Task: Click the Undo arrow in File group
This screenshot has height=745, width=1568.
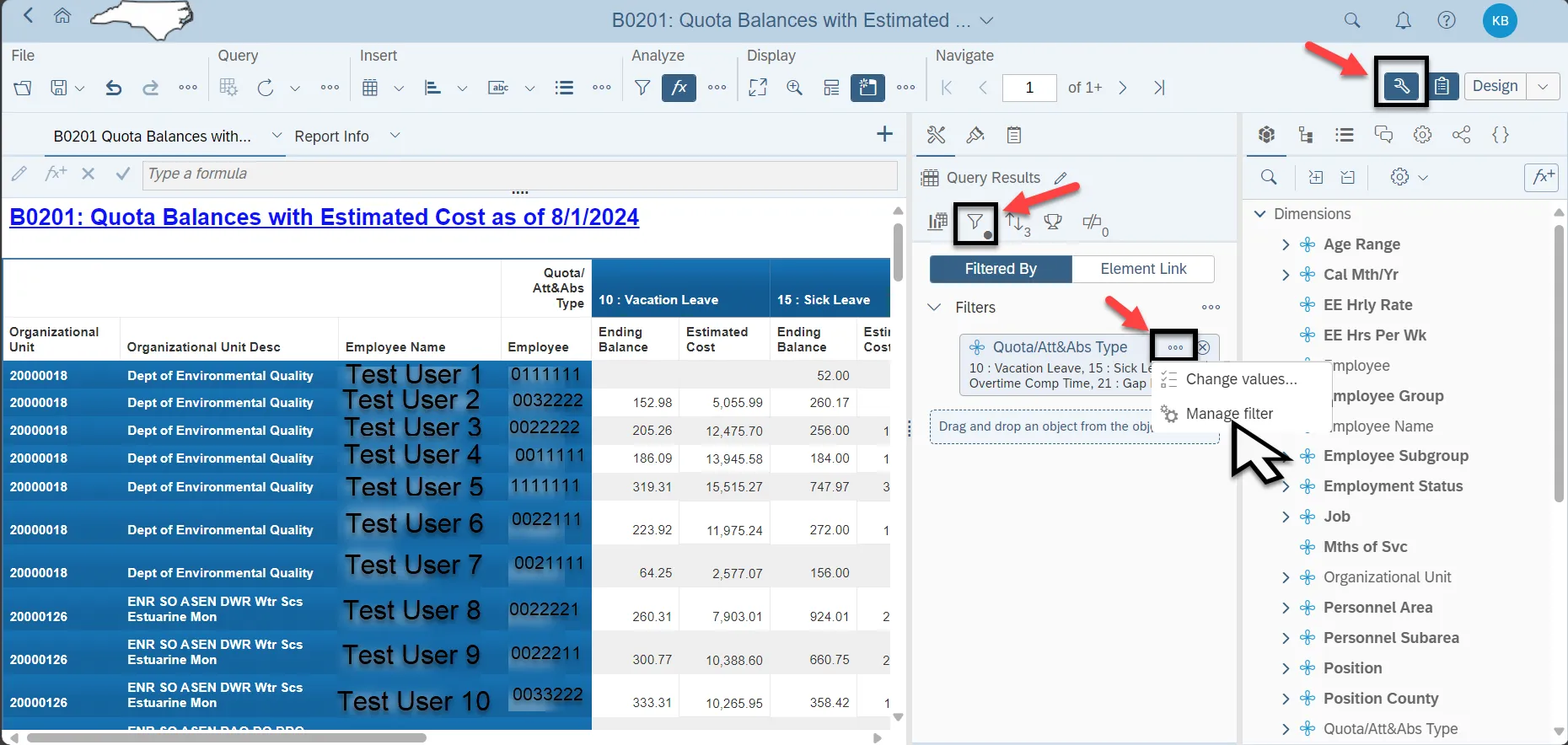Action: tap(114, 88)
